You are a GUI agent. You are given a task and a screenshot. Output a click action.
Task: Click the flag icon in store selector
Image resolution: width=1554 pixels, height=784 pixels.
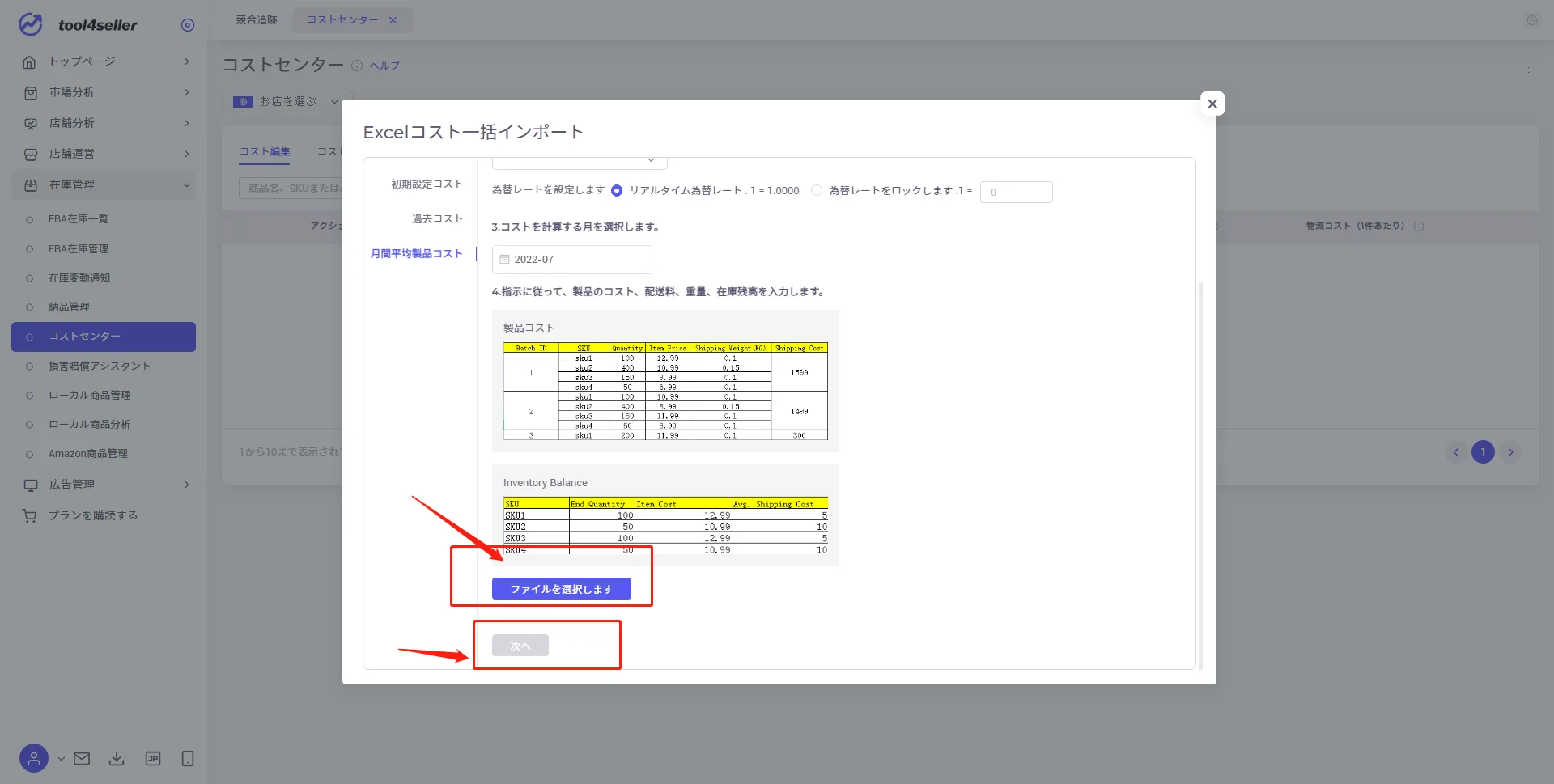tap(243, 102)
